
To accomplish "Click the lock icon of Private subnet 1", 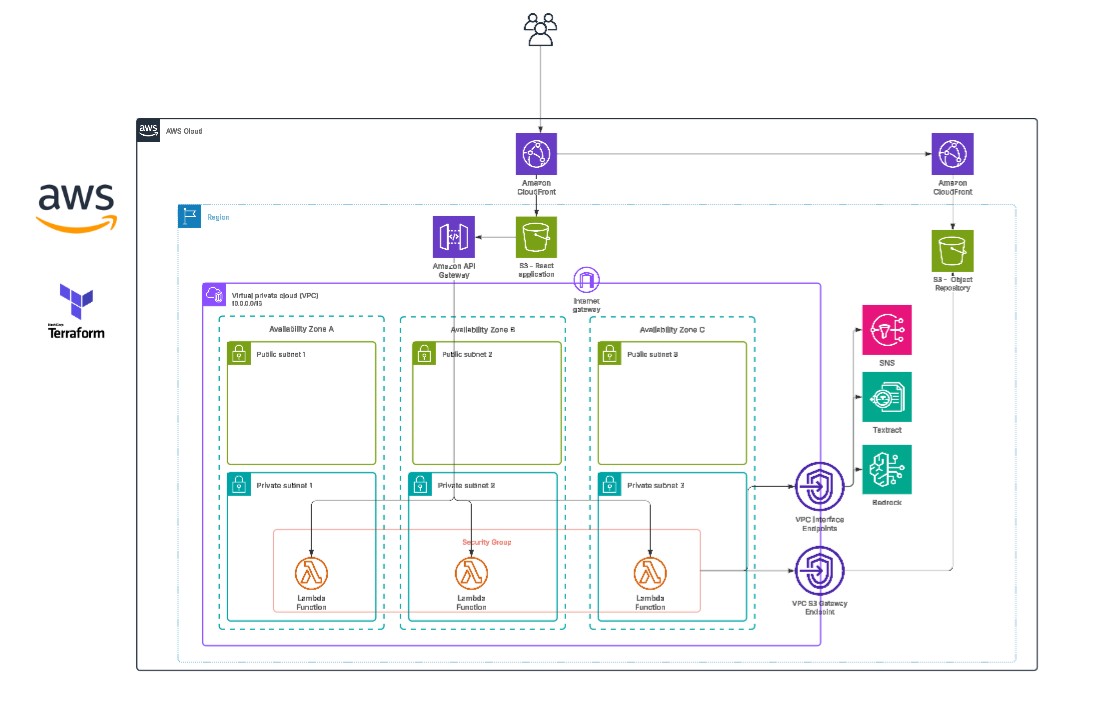I will click(239, 484).
